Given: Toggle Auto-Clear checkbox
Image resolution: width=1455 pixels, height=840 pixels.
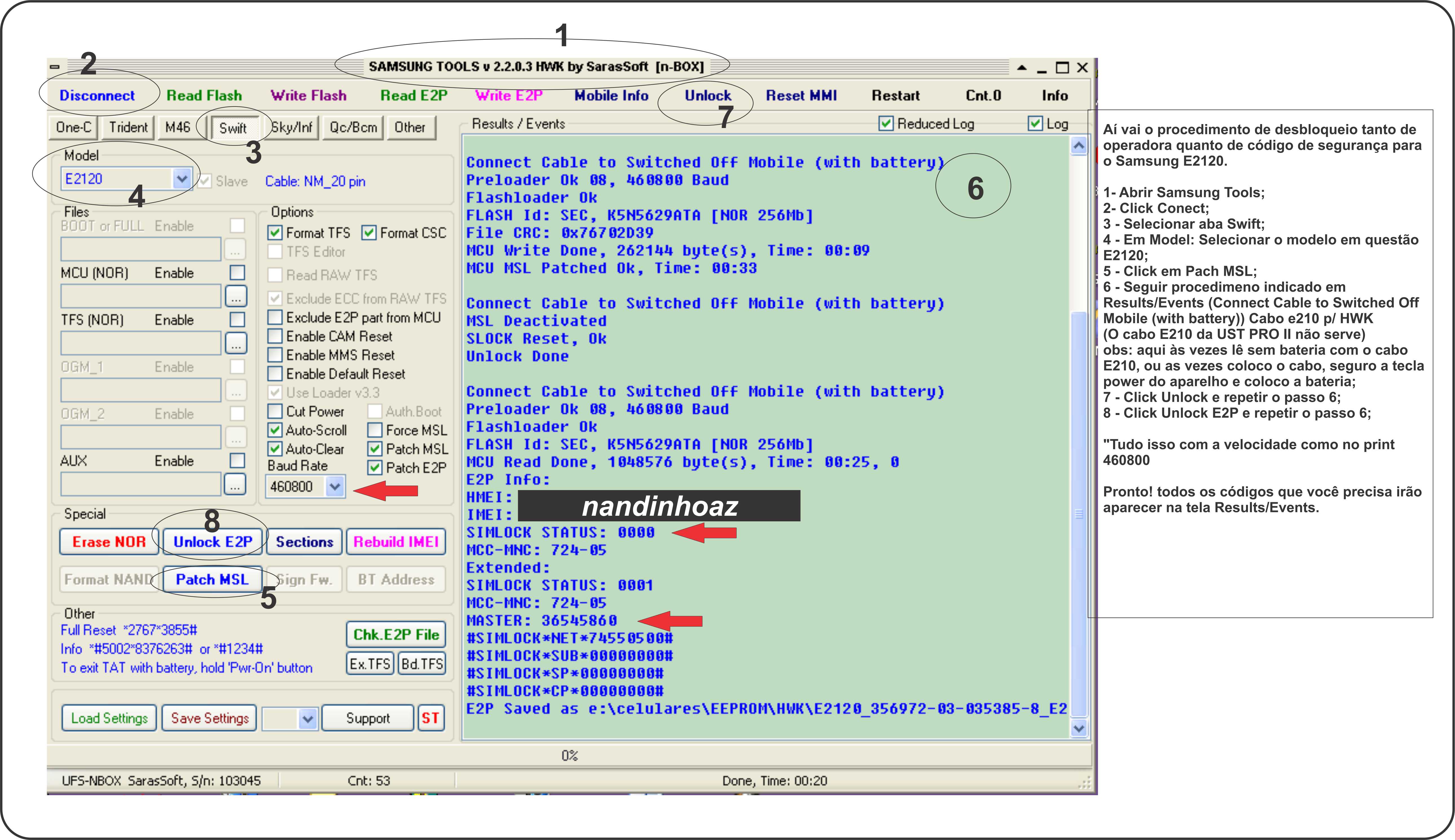Looking at the screenshot, I should point(275,449).
